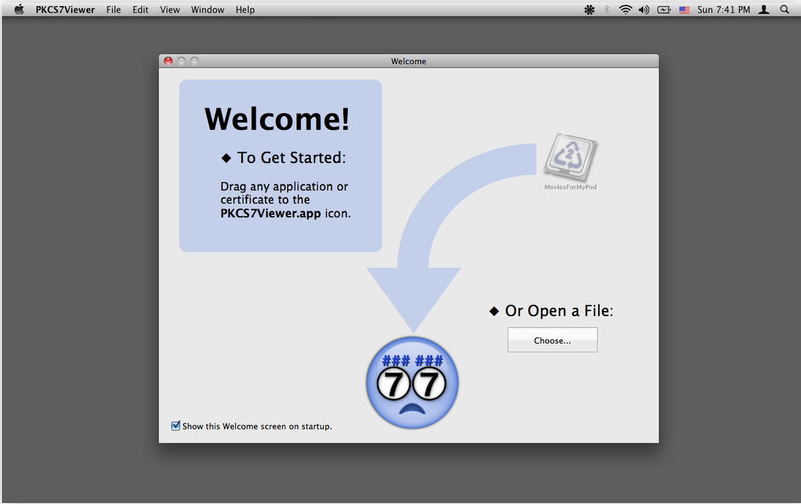
Task: Click the Wi-Fi status icon
Action: (x=625, y=10)
